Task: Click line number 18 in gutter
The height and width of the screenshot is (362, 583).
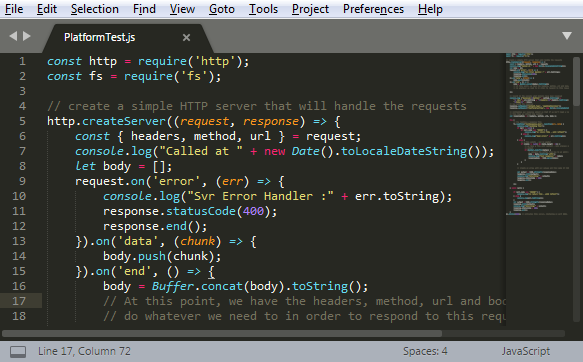Action: click(x=19, y=316)
